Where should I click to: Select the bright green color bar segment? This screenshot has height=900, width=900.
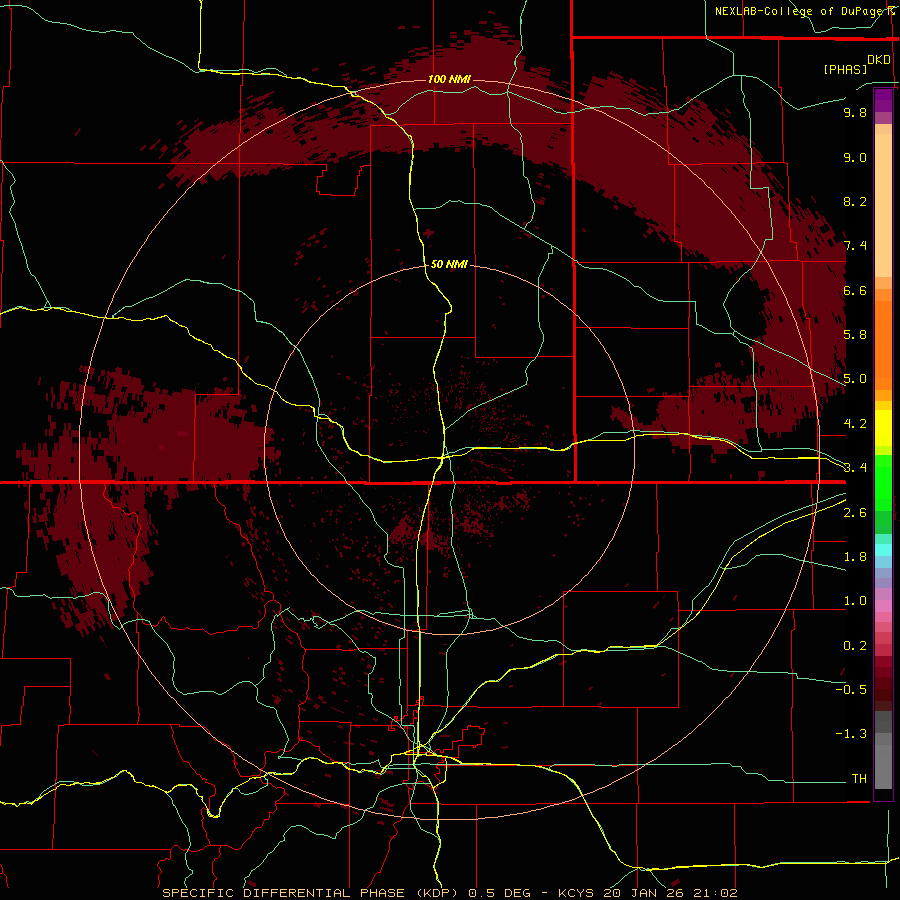pyautogui.click(x=883, y=483)
